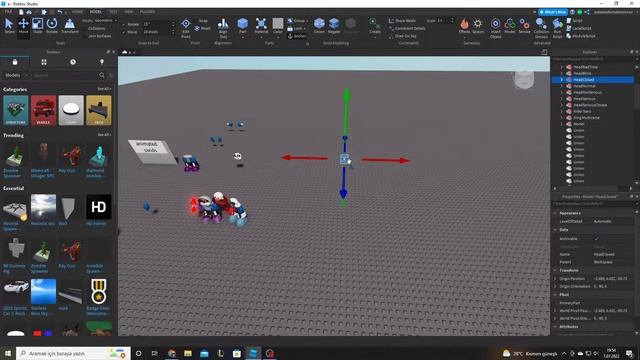Image resolution: width=640 pixels, height=360 pixels.
Task: Toggle the Anchor part setting
Action: 297,36
